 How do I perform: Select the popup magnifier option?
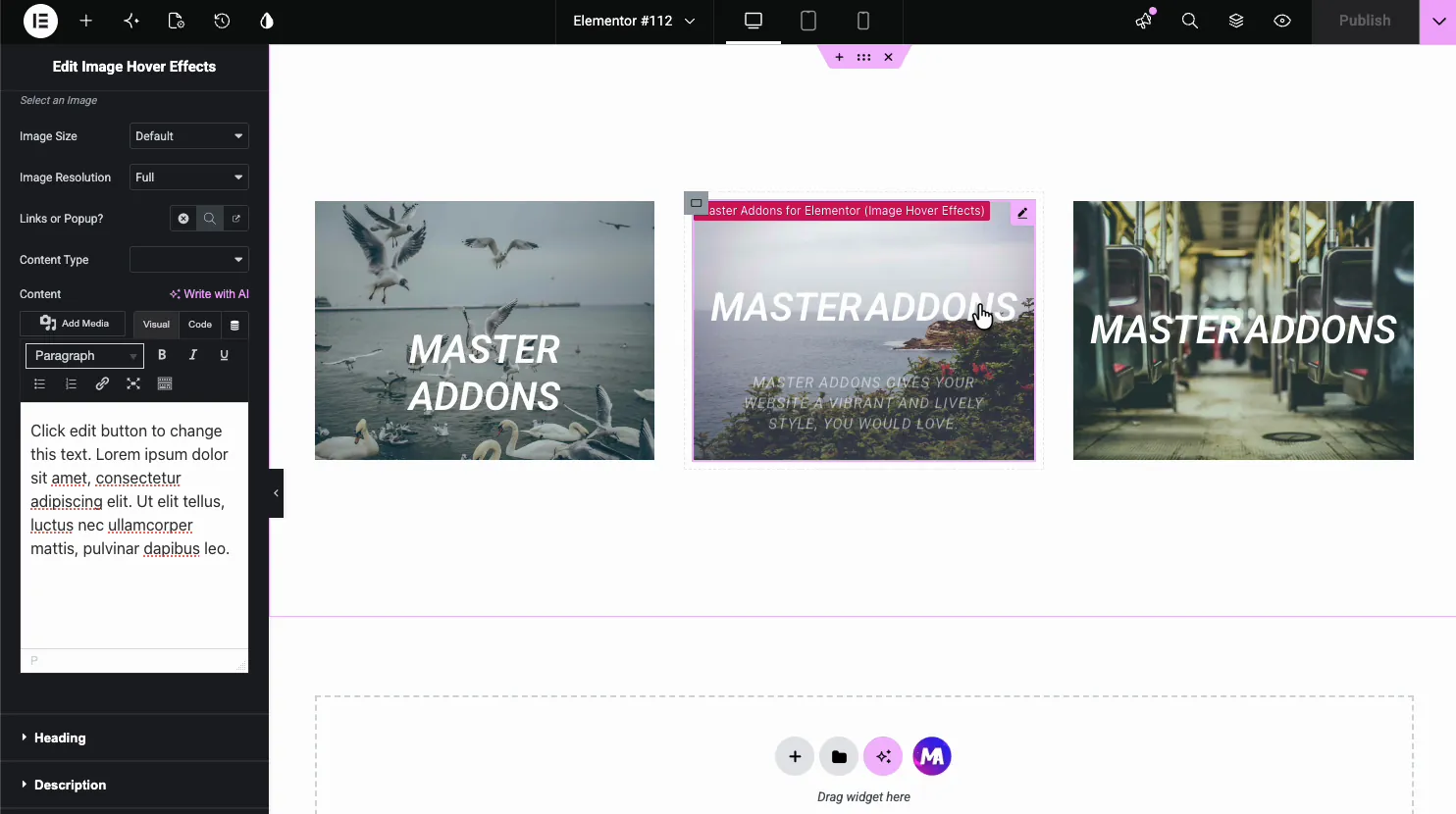209,219
